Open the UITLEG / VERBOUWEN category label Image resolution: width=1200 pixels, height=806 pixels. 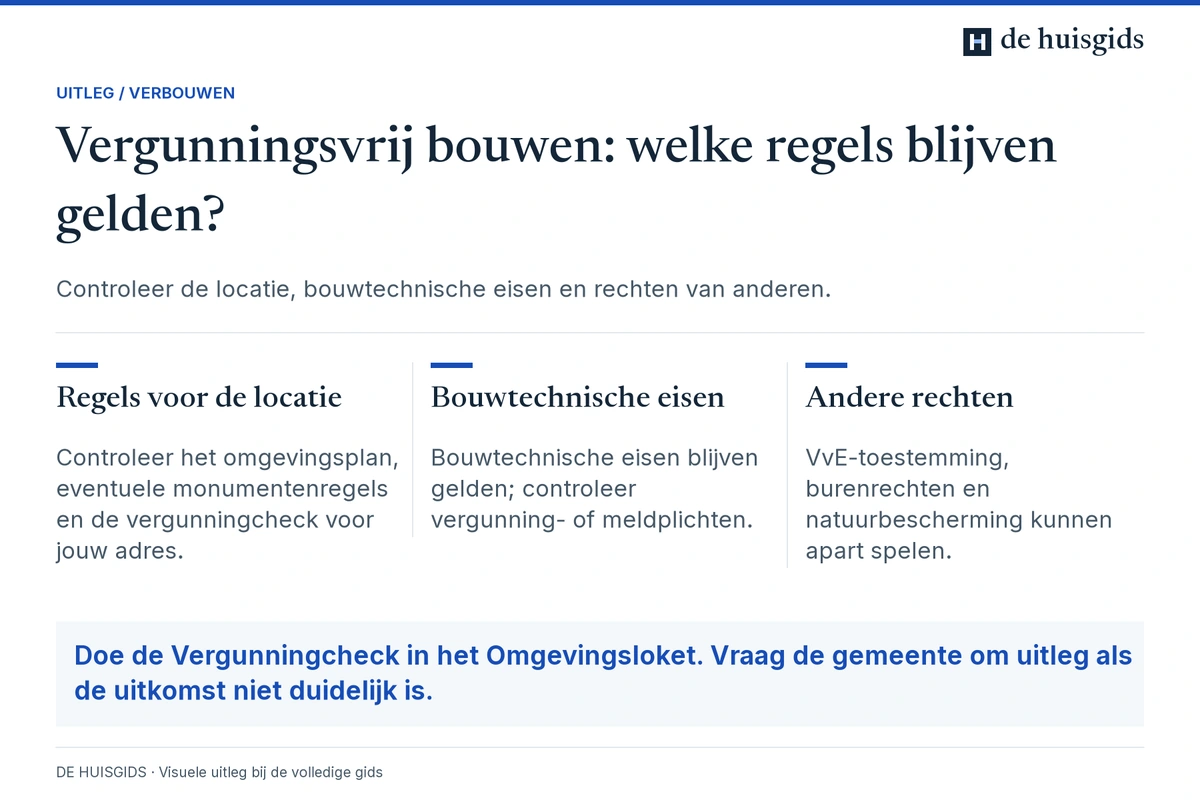point(146,93)
